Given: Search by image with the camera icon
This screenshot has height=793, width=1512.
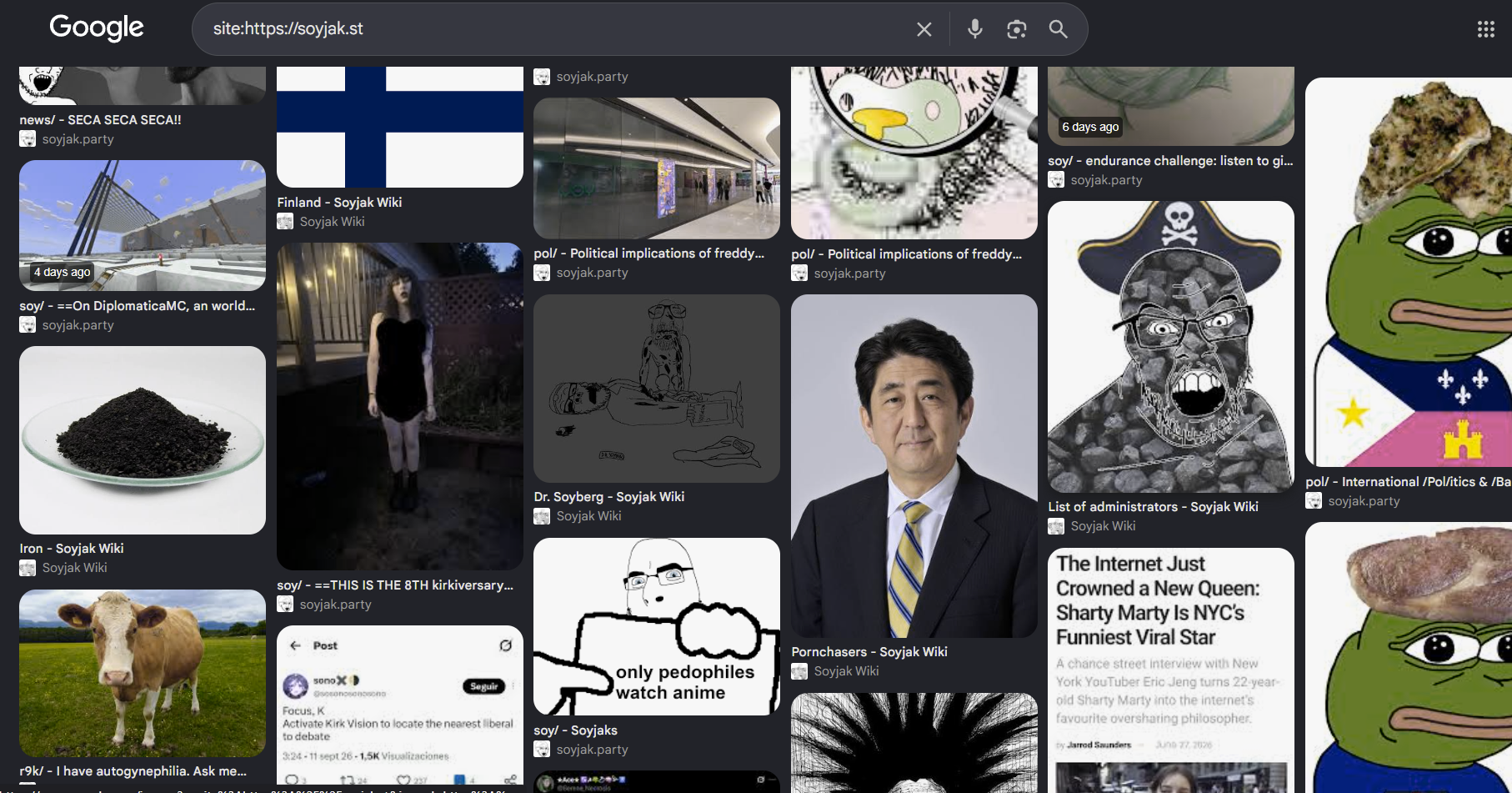Looking at the screenshot, I should [x=1016, y=29].
